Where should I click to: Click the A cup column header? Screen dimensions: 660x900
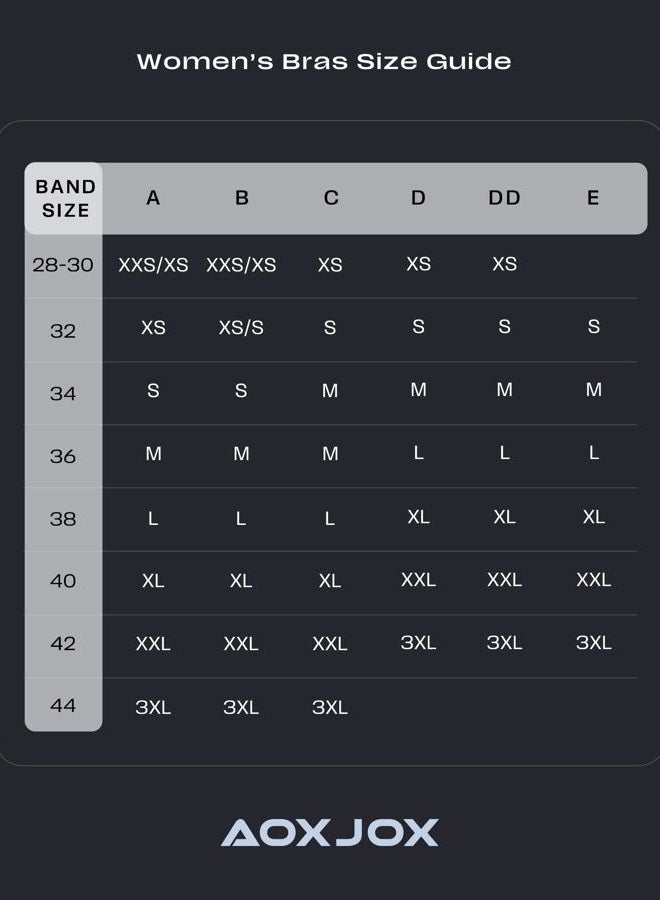pos(153,197)
